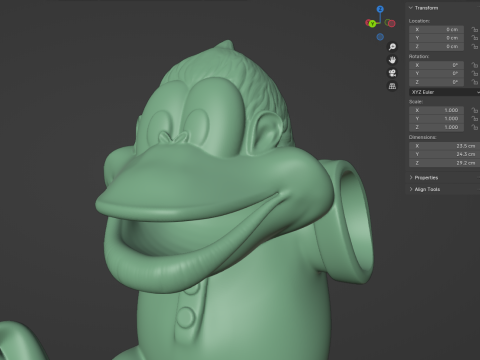Image resolution: width=480 pixels, height=360 pixels.
Task: Lock the Location Y value
Action: pyautogui.click(x=475, y=38)
